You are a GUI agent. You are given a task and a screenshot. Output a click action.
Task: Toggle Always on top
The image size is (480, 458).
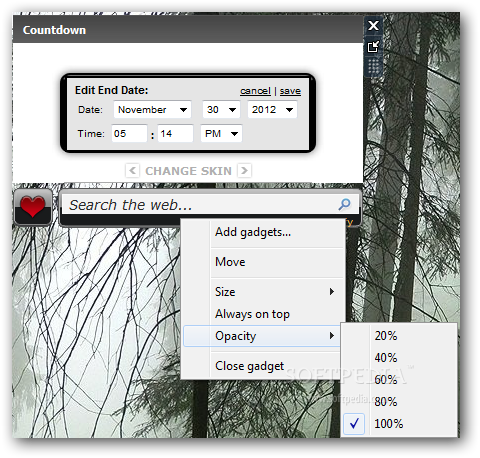point(263,314)
